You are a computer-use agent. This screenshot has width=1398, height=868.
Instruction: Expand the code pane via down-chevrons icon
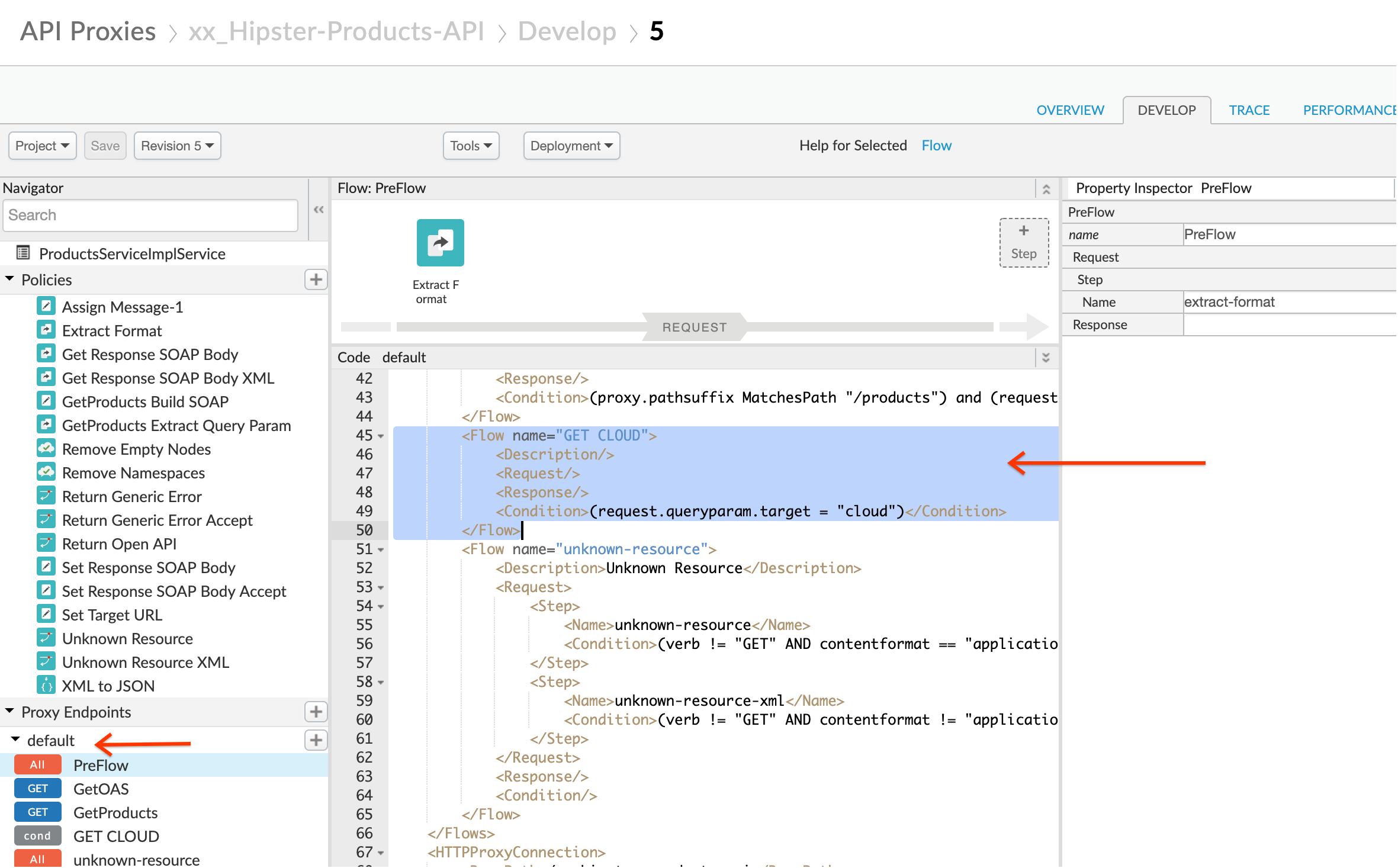tap(1046, 358)
